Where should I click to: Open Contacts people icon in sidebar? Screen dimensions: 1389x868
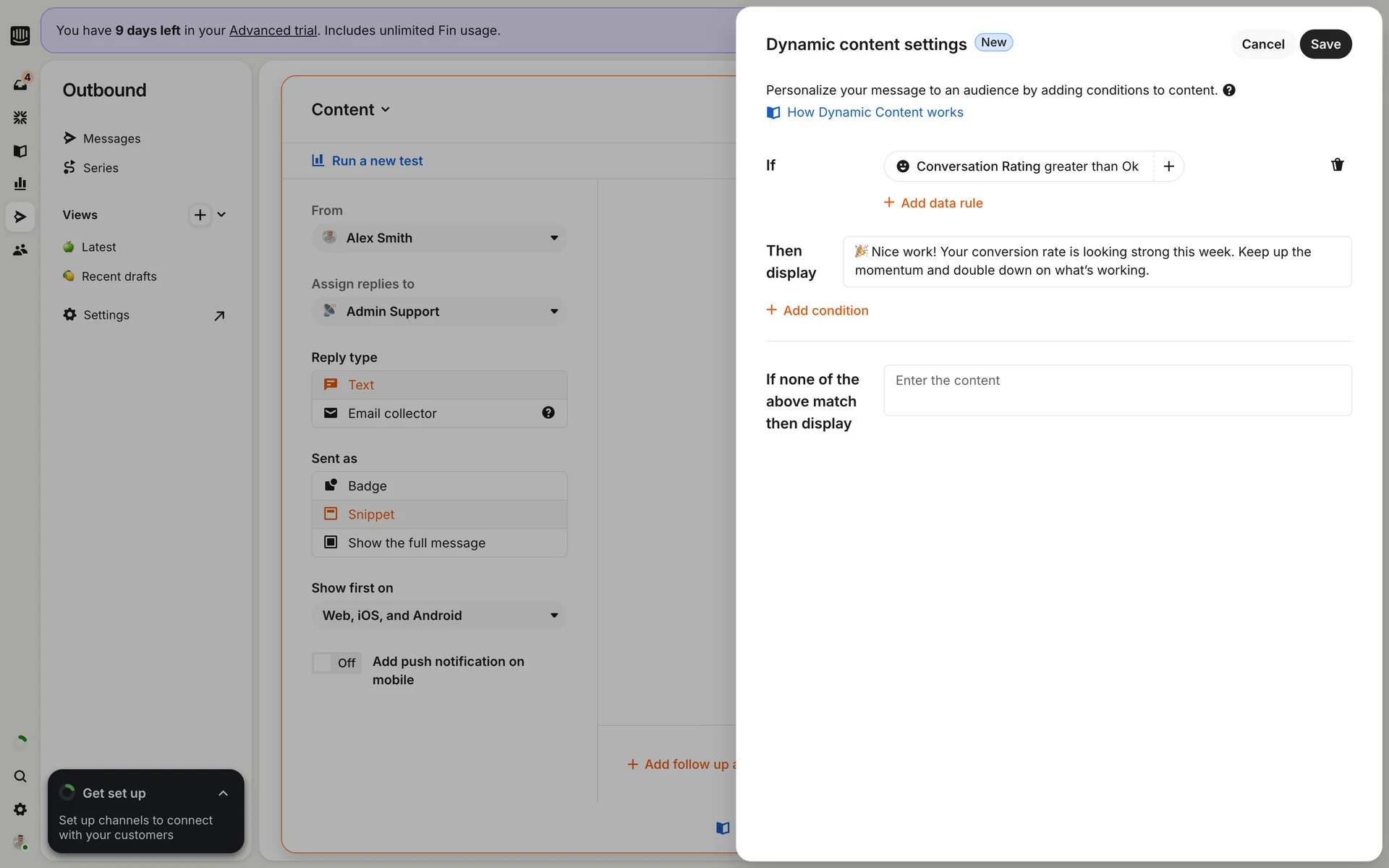[x=20, y=250]
